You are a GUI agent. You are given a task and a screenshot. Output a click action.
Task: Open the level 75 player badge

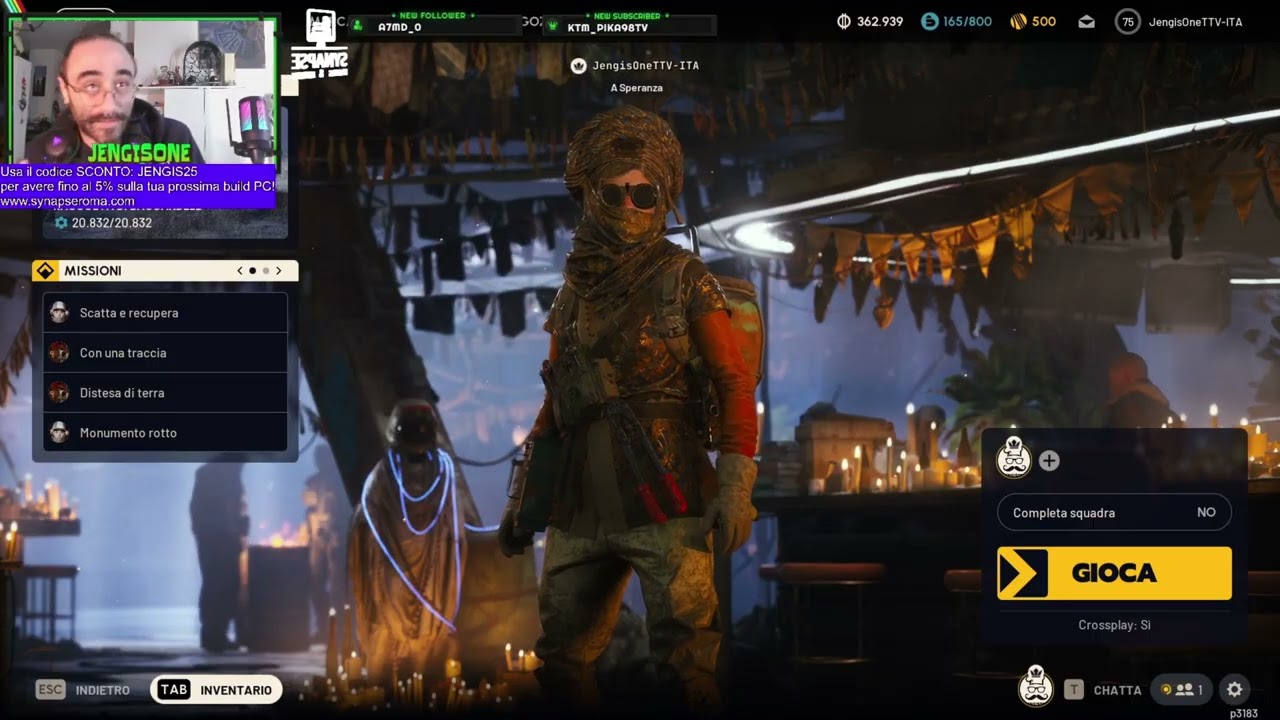coord(1128,21)
